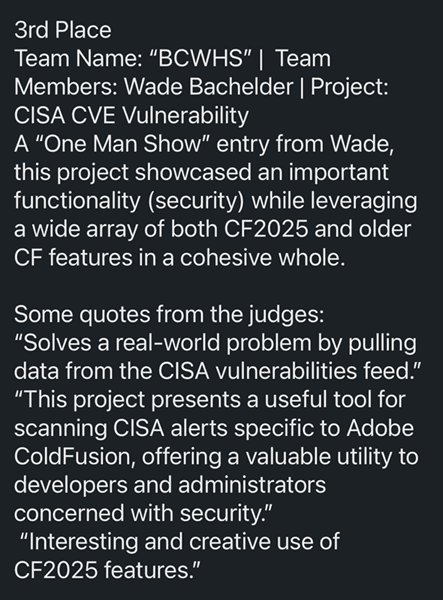Click the name Wade Bachelder
The width and height of the screenshot is (443, 600).
(208, 87)
